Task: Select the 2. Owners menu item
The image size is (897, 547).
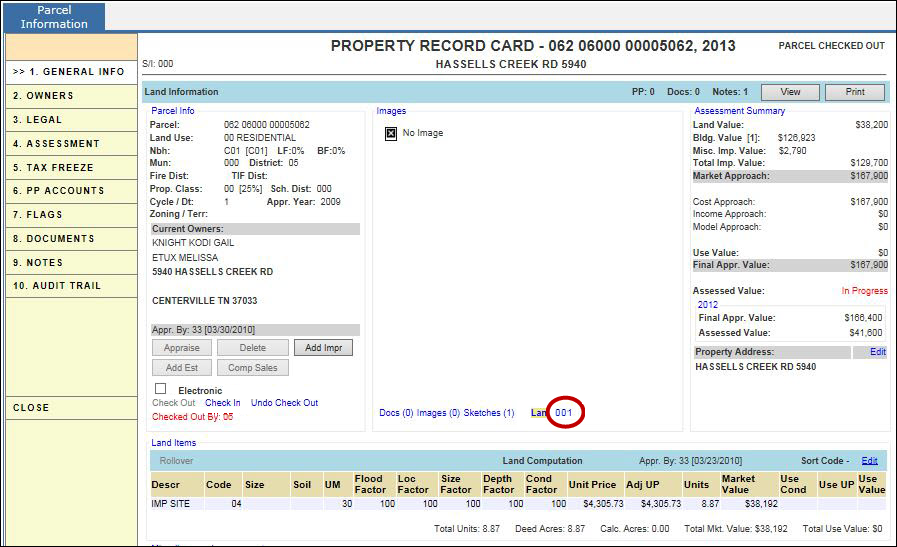Action: click(x=43, y=96)
